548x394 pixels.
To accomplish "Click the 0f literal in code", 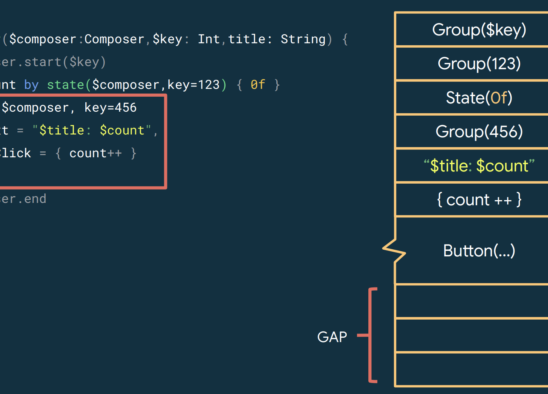I will pyautogui.click(x=258, y=85).
